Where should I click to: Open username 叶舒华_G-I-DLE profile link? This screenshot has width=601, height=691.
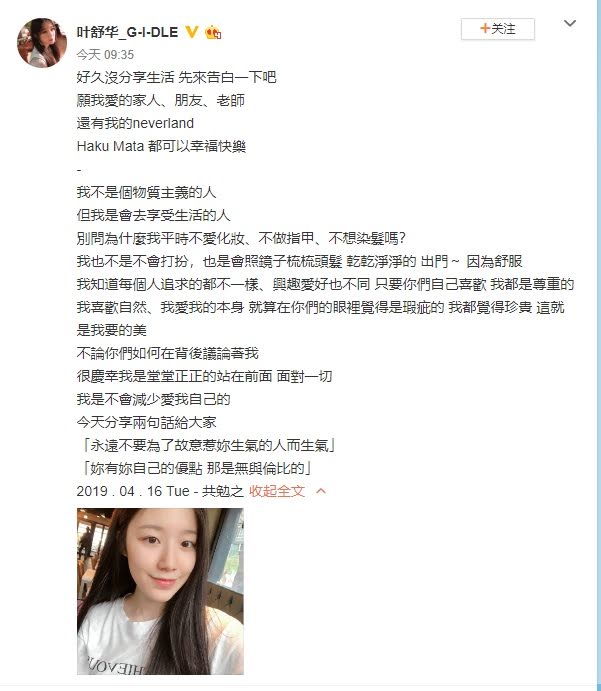click(x=127, y=32)
